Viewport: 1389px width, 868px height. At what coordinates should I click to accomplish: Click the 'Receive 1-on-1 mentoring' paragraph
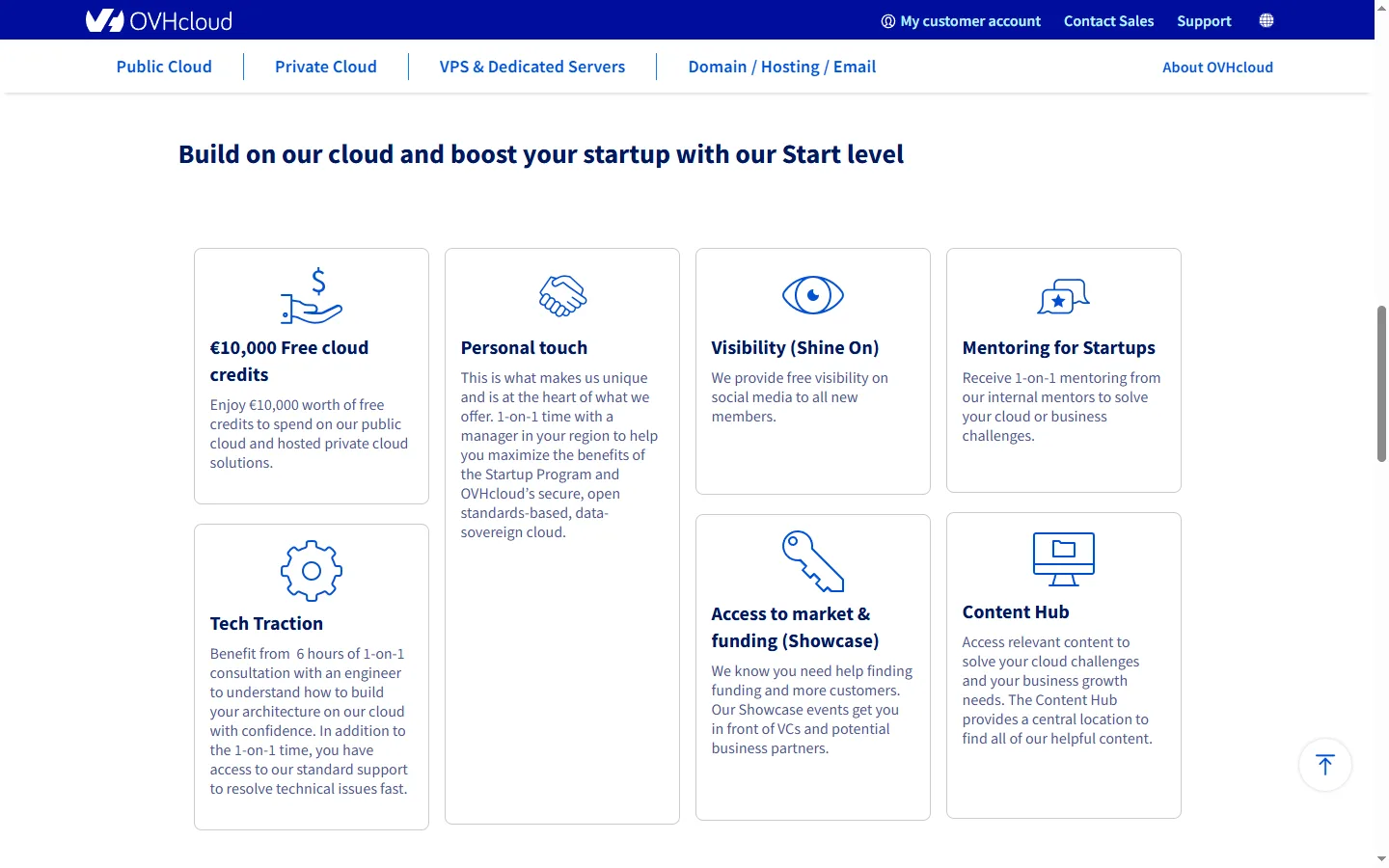tap(1061, 407)
